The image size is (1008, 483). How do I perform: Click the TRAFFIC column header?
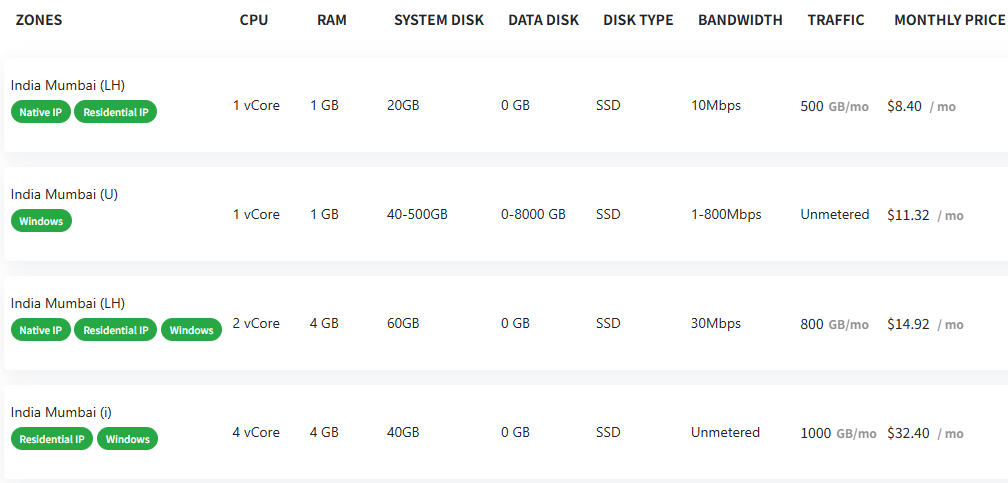pyautogui.click(x=836, y=20)
